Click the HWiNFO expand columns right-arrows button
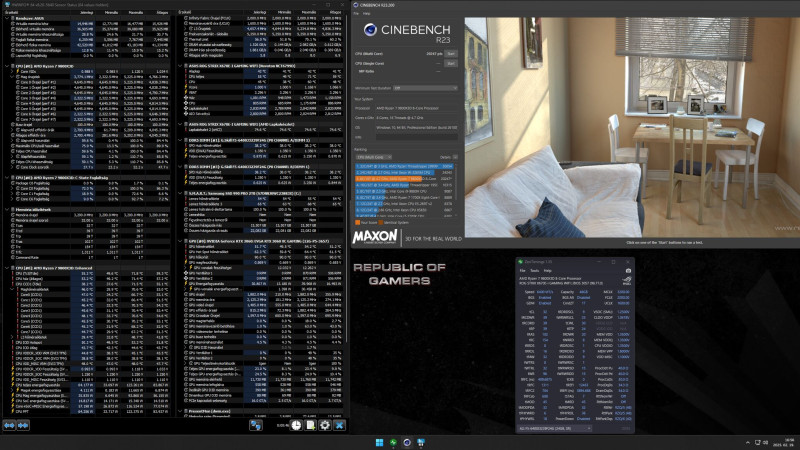The height and width of the screenshot is (450, 800). 23,425
